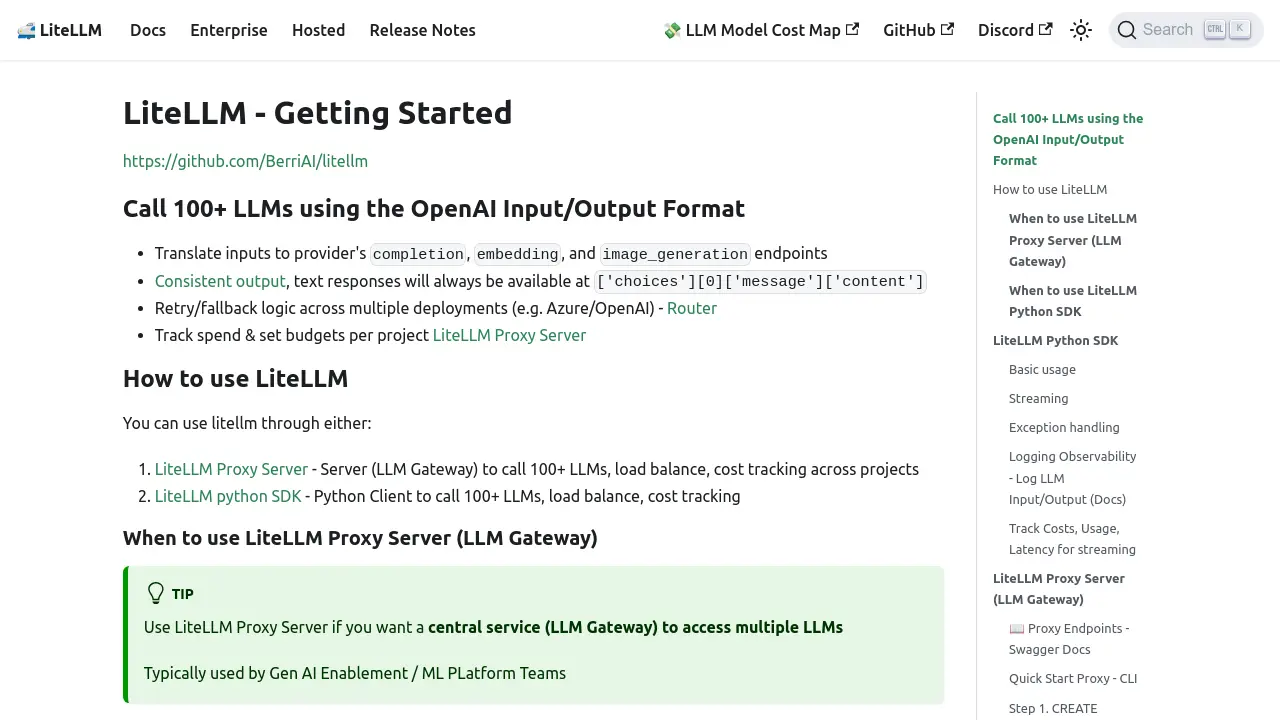The height and width of the screenshot is (720, 1280).
Task: Open the GitHub navbar link
Action: 918,30
